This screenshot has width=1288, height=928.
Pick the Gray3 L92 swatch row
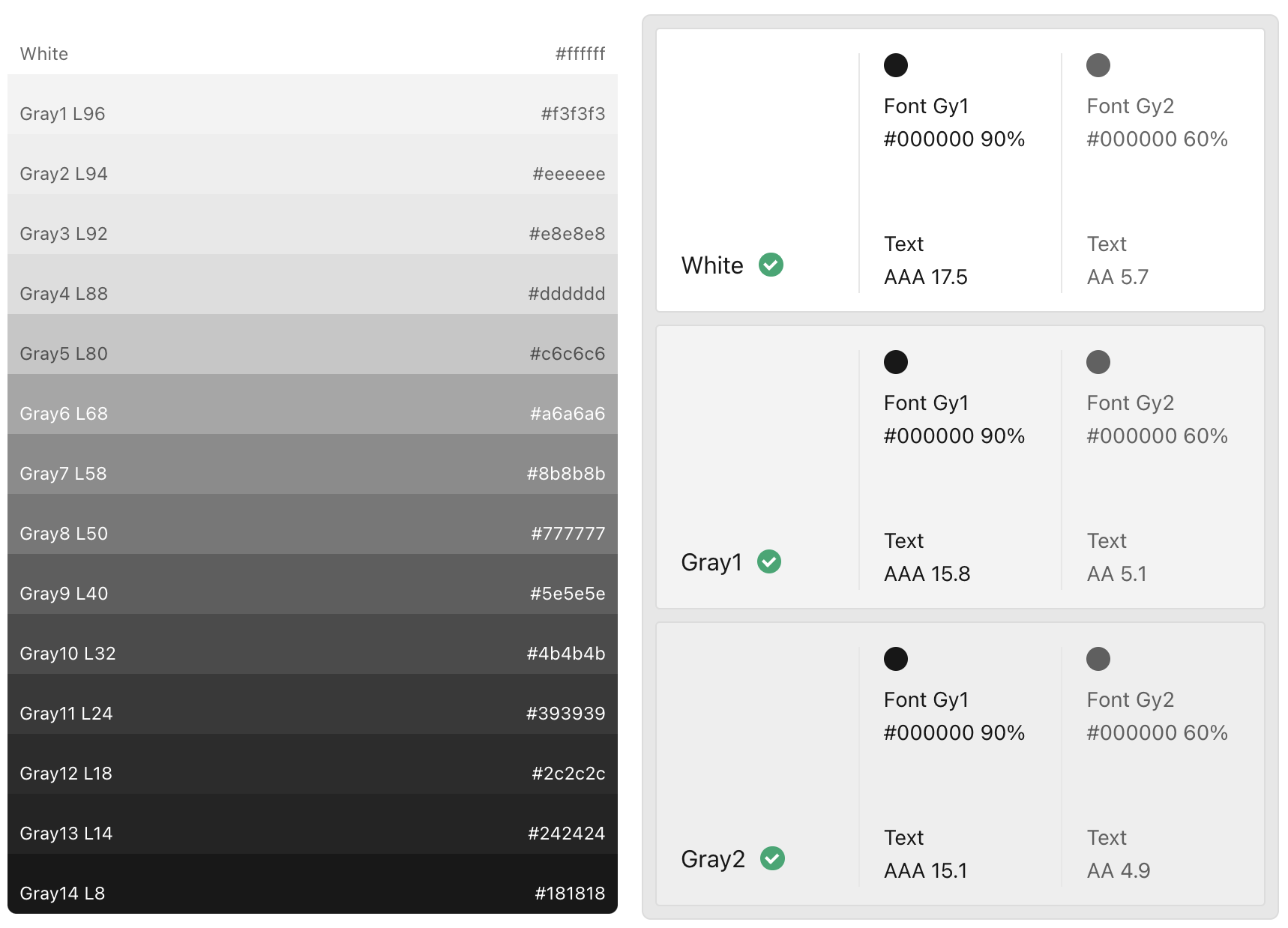tap(313, 224)
